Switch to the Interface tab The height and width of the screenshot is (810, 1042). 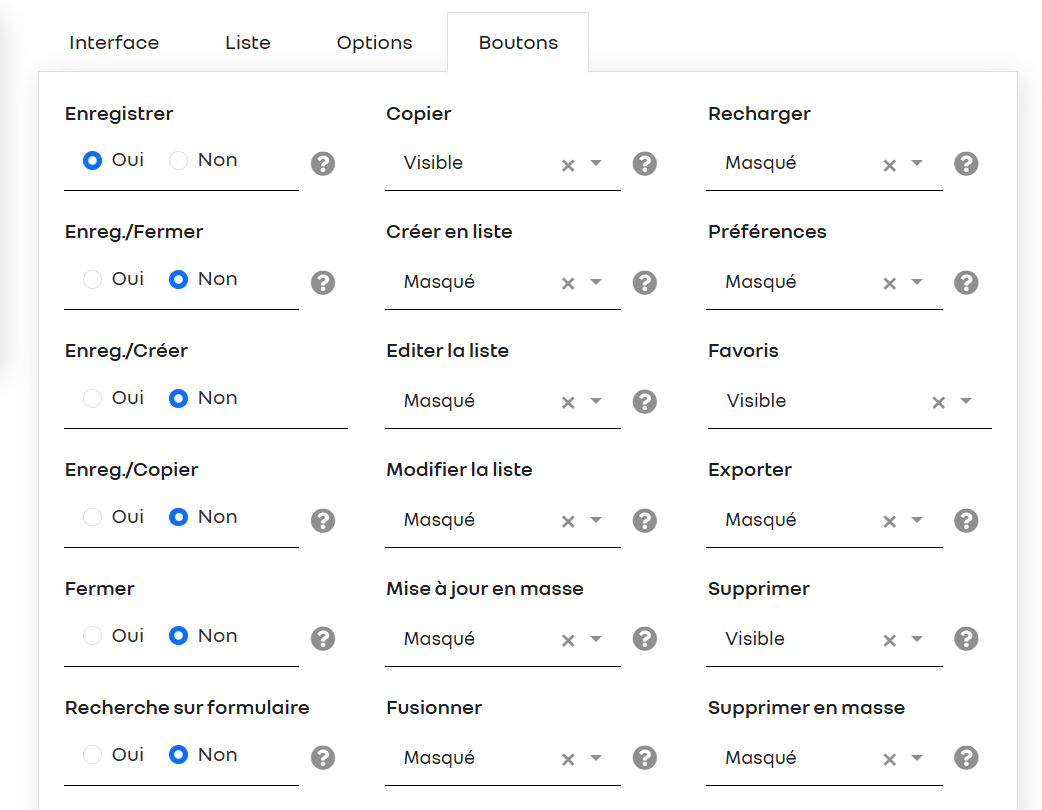114,43
